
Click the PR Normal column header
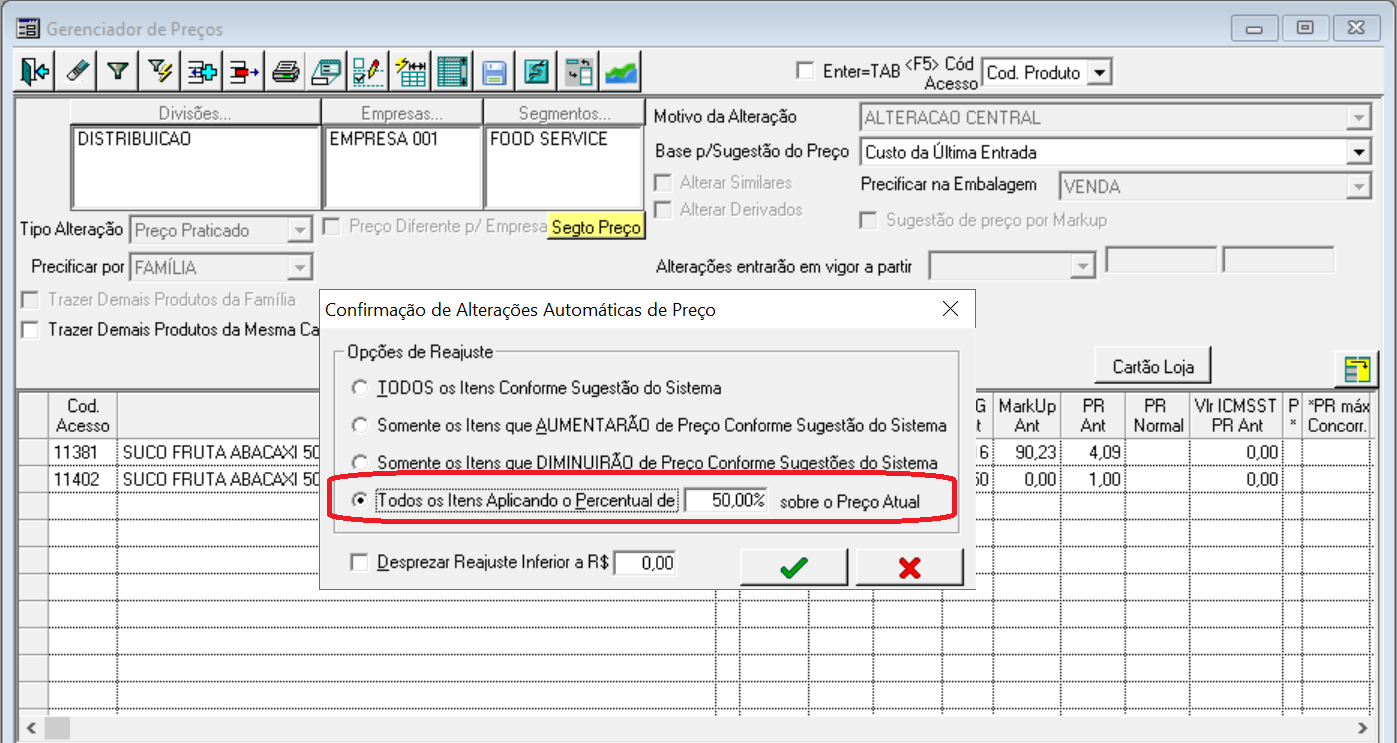[x=1157, y=416]
